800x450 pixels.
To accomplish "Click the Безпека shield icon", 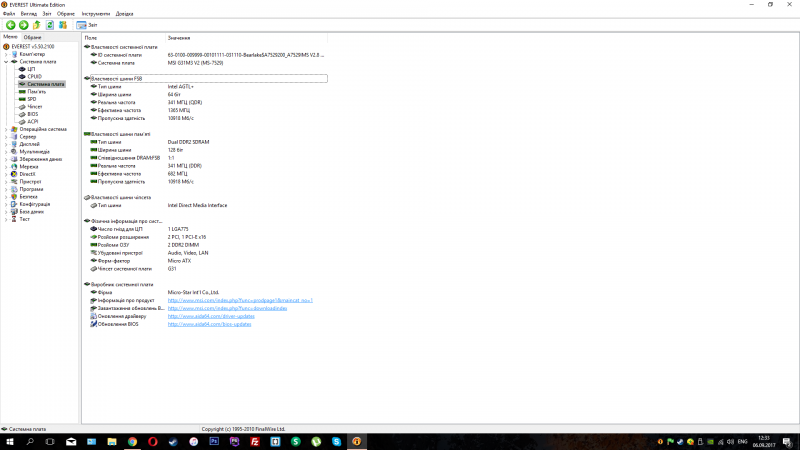I will (14, 196).
